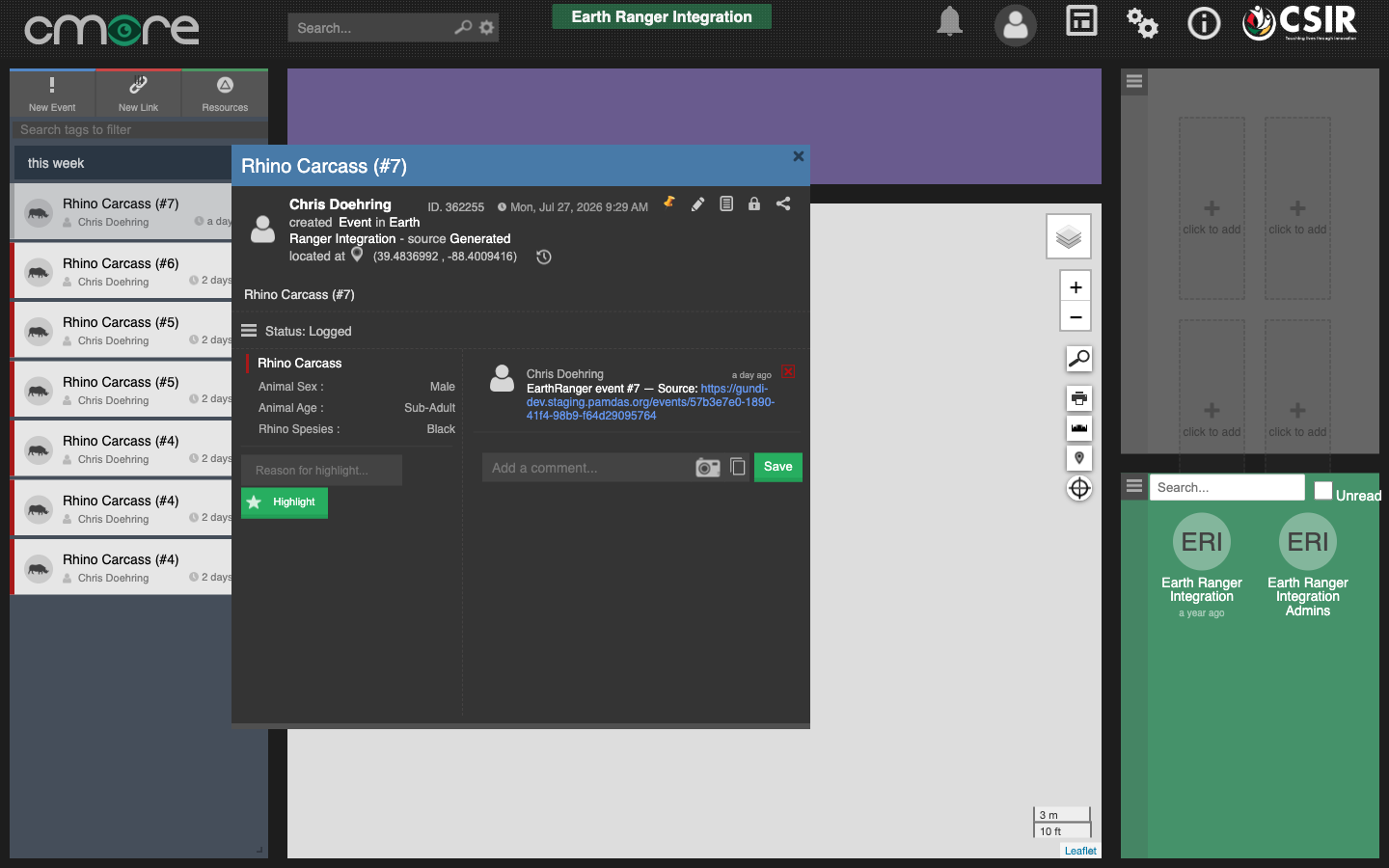The width and height of the screenshot is (1389, 868).
Task: Open the Earth Ranger Integration group
Action: pos(1202,565)
